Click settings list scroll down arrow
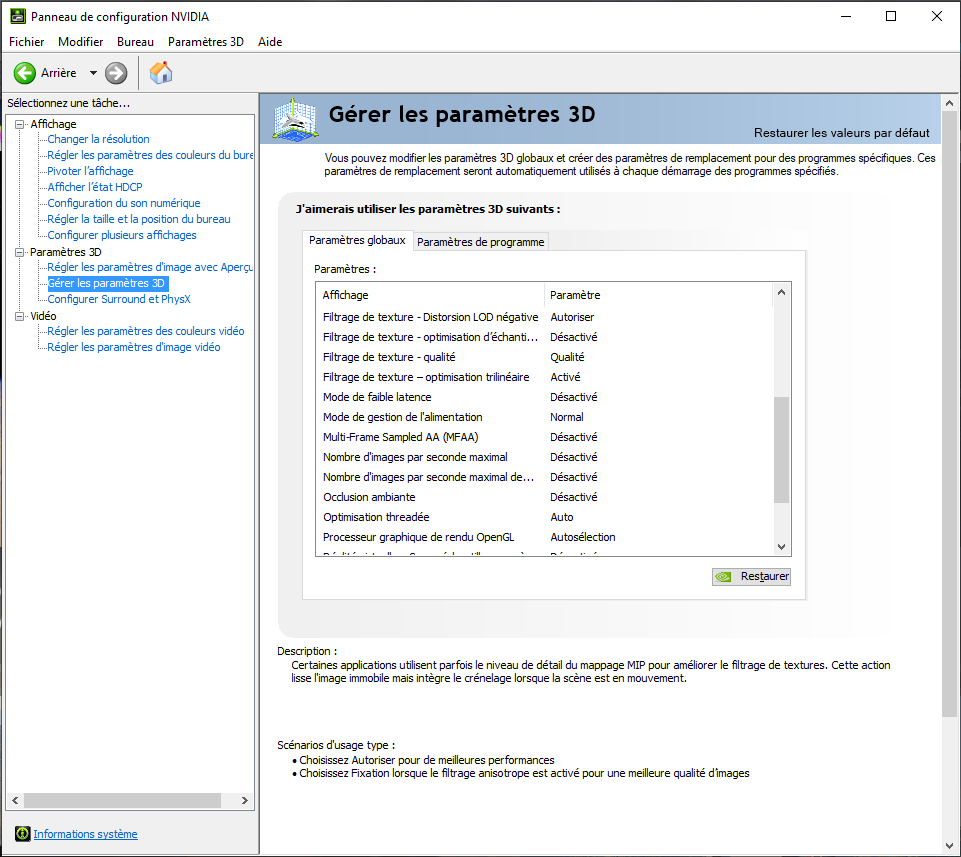This screenshot has width=961, height=857. 781,547
